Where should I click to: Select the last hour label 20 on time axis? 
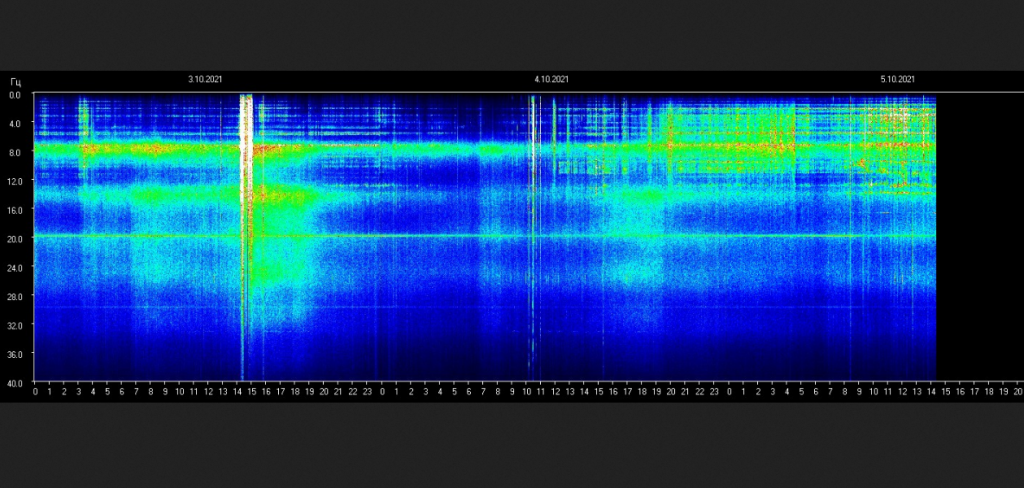(1017, 393)
